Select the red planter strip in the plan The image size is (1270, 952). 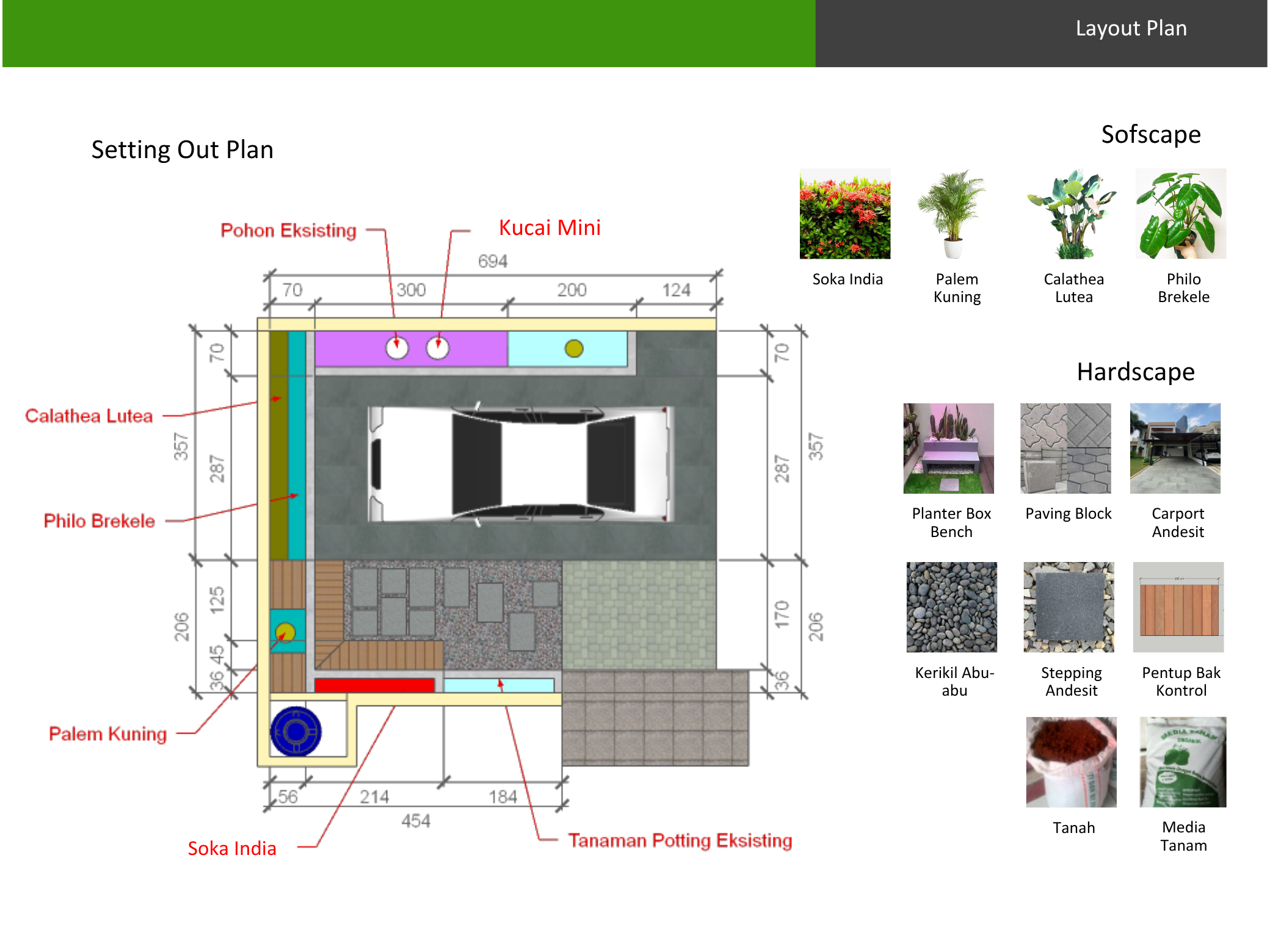(374, 685)
